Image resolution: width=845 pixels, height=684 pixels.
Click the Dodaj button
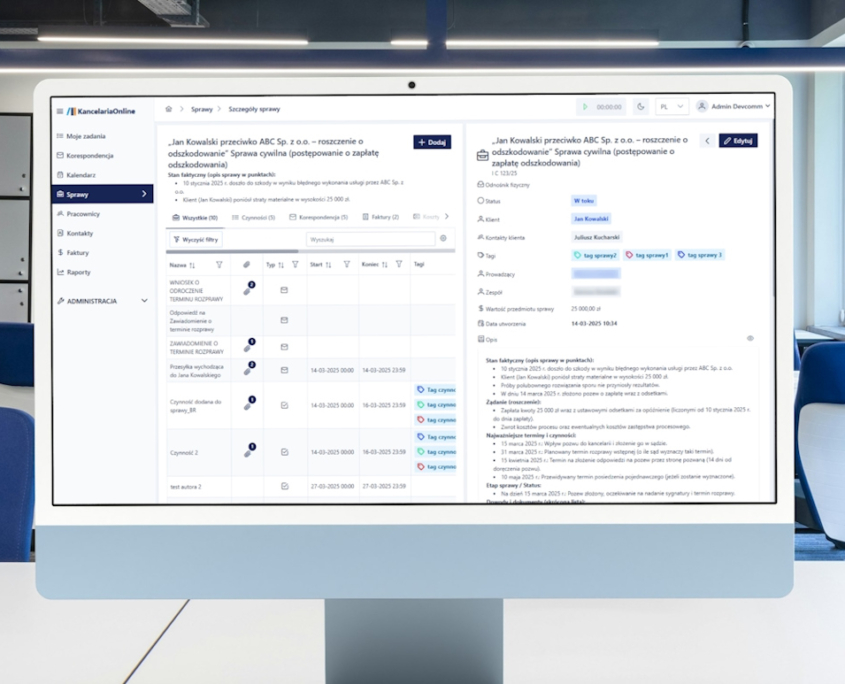(x=432, y=142)
